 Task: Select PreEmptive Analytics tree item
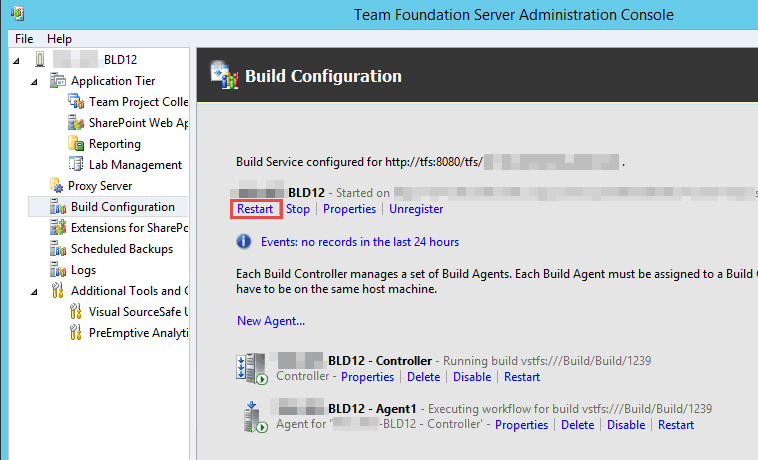pyautogui.click(x=138, y=333)
